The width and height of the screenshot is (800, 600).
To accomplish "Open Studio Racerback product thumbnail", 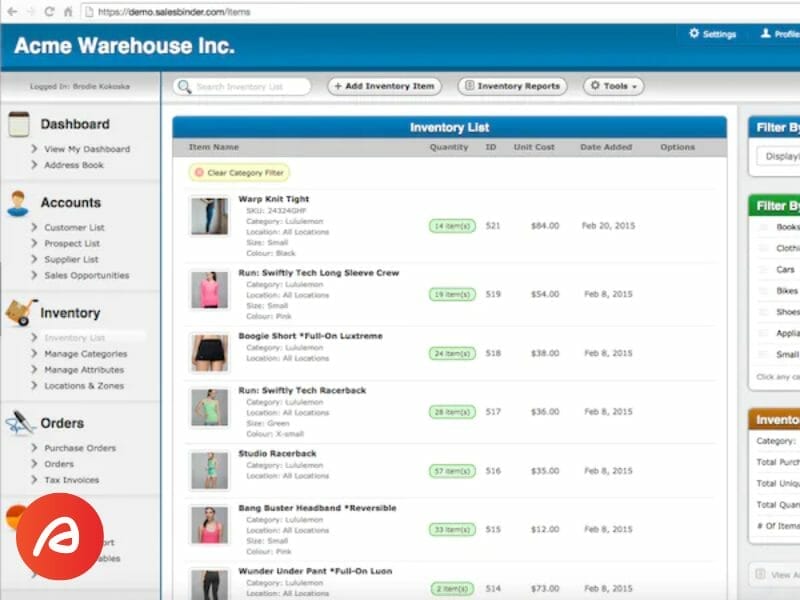I will (x=210, y=470).
